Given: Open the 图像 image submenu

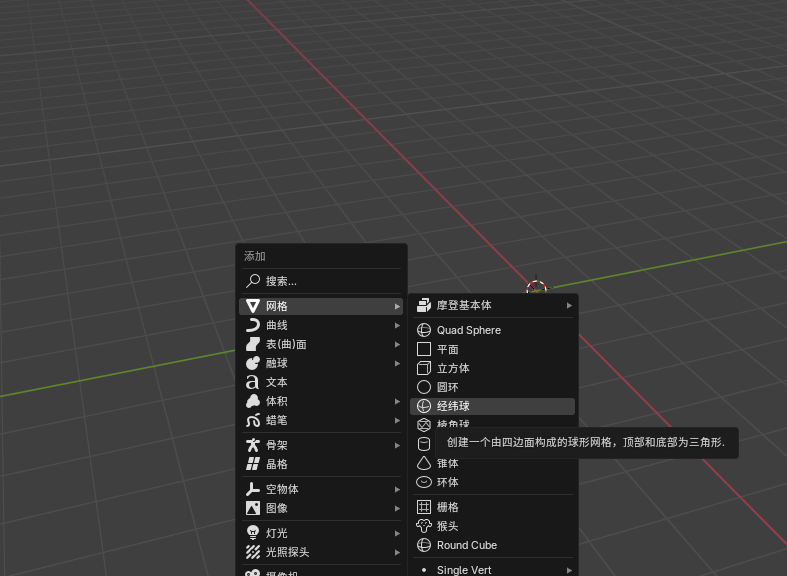Looking at the screenshot, I should pyautogui.click(x=321, y=508).
